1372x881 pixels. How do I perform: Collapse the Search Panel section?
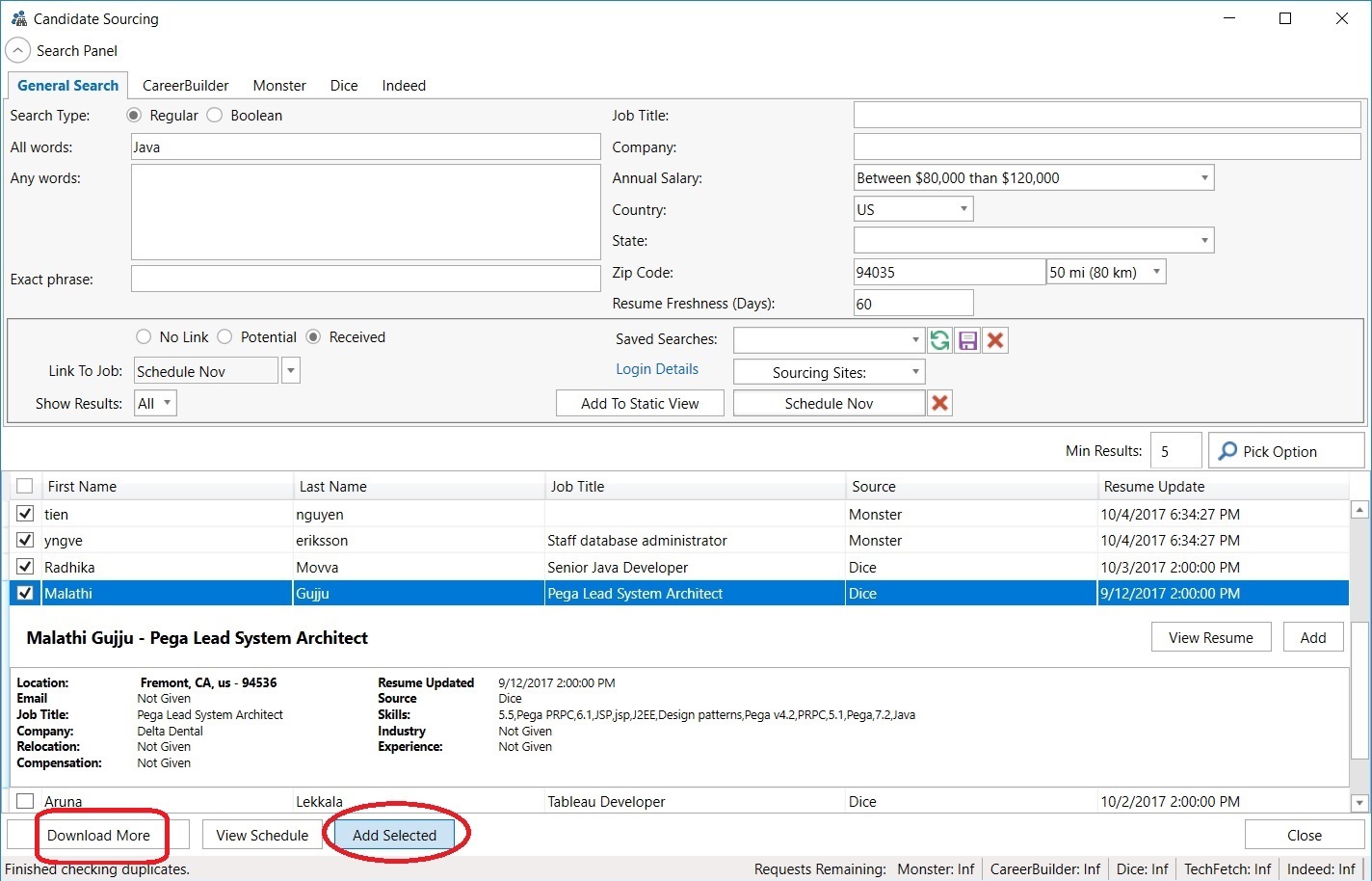(18, 50)
